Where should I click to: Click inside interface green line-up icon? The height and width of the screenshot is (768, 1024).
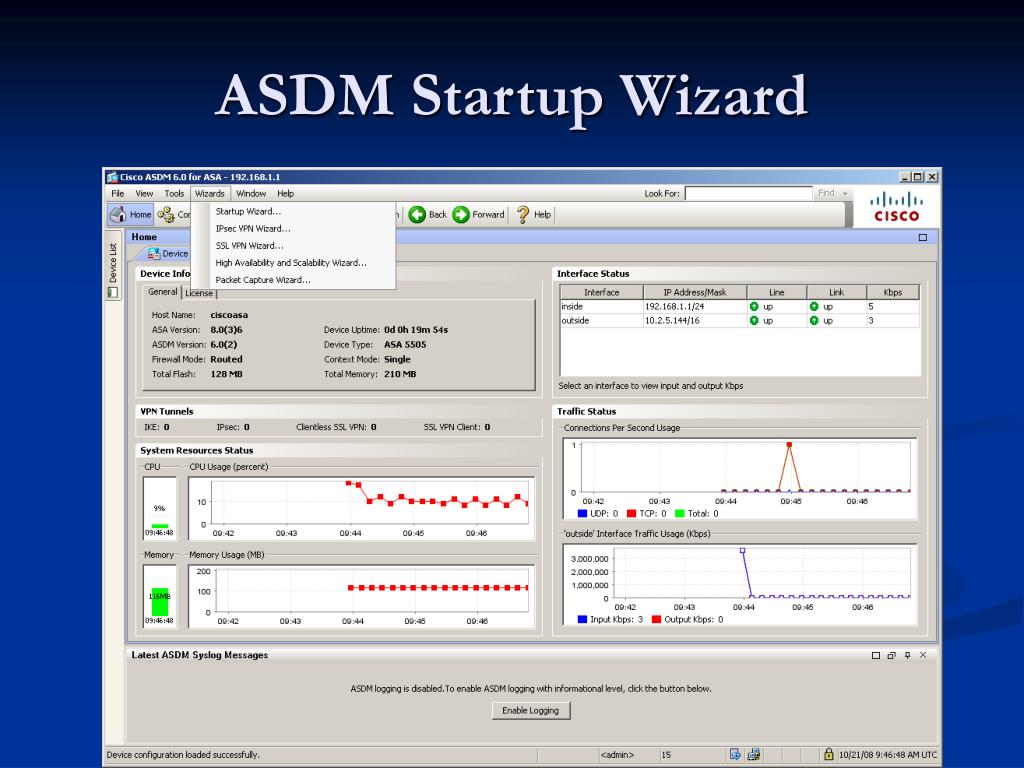(754, 306)
